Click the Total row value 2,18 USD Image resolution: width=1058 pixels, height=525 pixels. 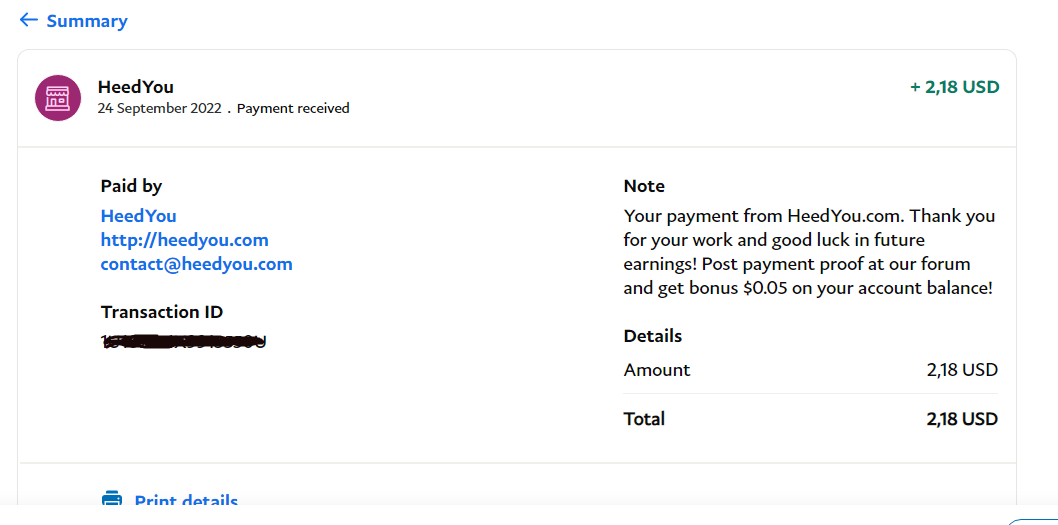(962, 419)
